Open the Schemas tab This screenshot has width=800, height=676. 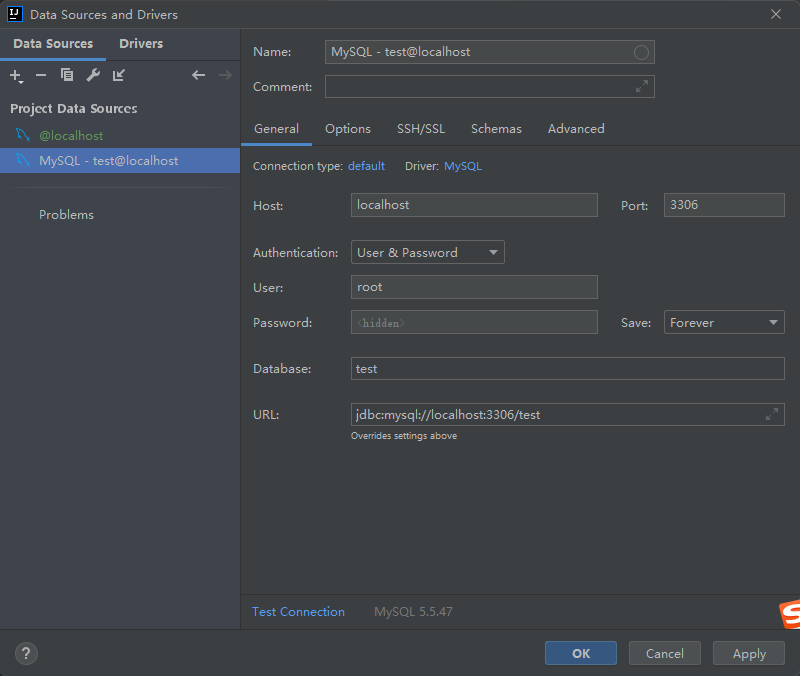[496, 129]
